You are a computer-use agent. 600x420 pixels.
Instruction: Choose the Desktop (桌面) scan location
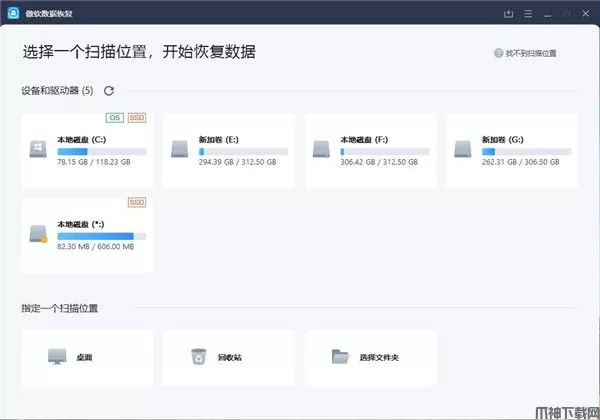88,358
